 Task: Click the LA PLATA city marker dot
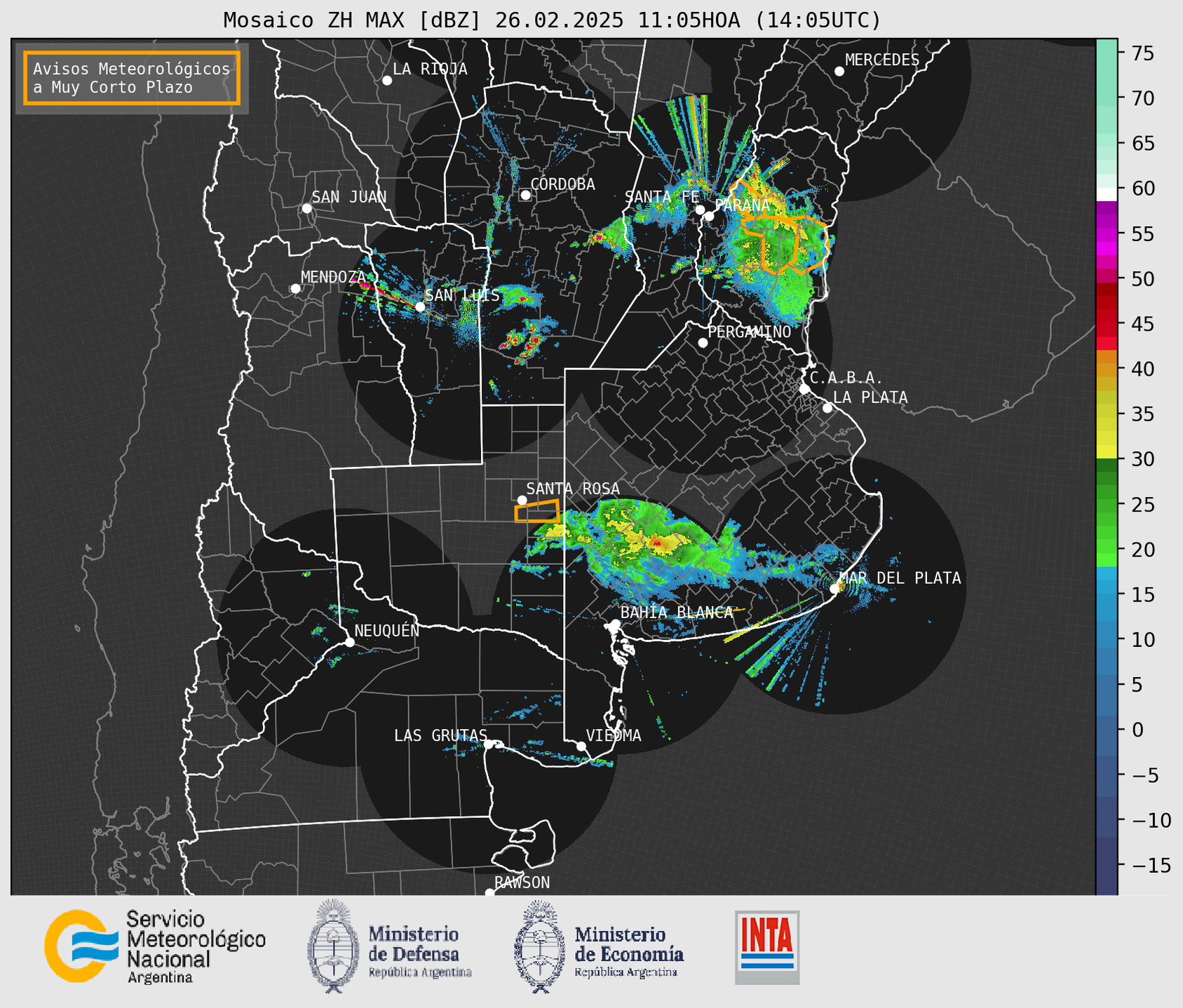point(827,408)
